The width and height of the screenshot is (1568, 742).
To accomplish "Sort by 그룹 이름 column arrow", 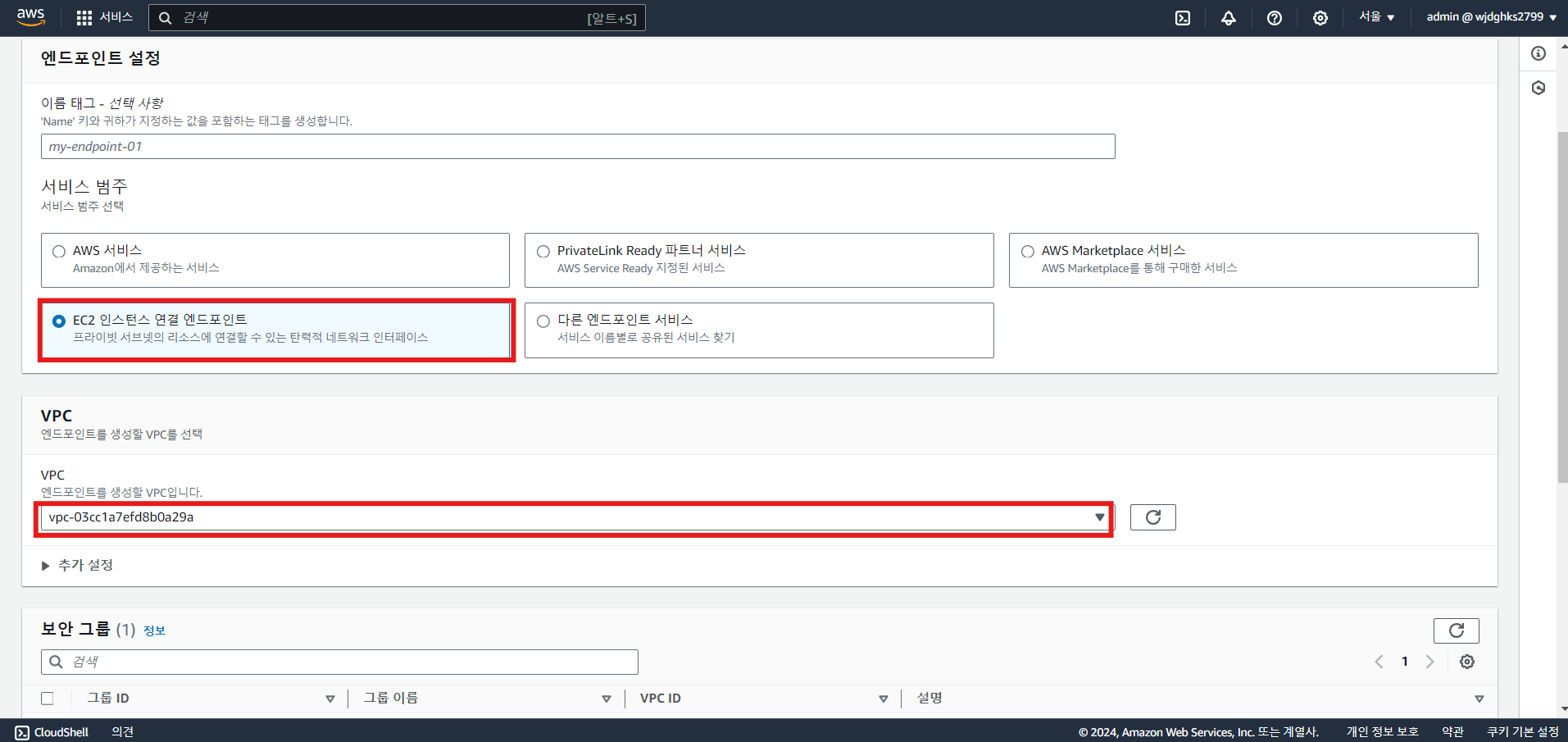I will click(x=607, y=699).
